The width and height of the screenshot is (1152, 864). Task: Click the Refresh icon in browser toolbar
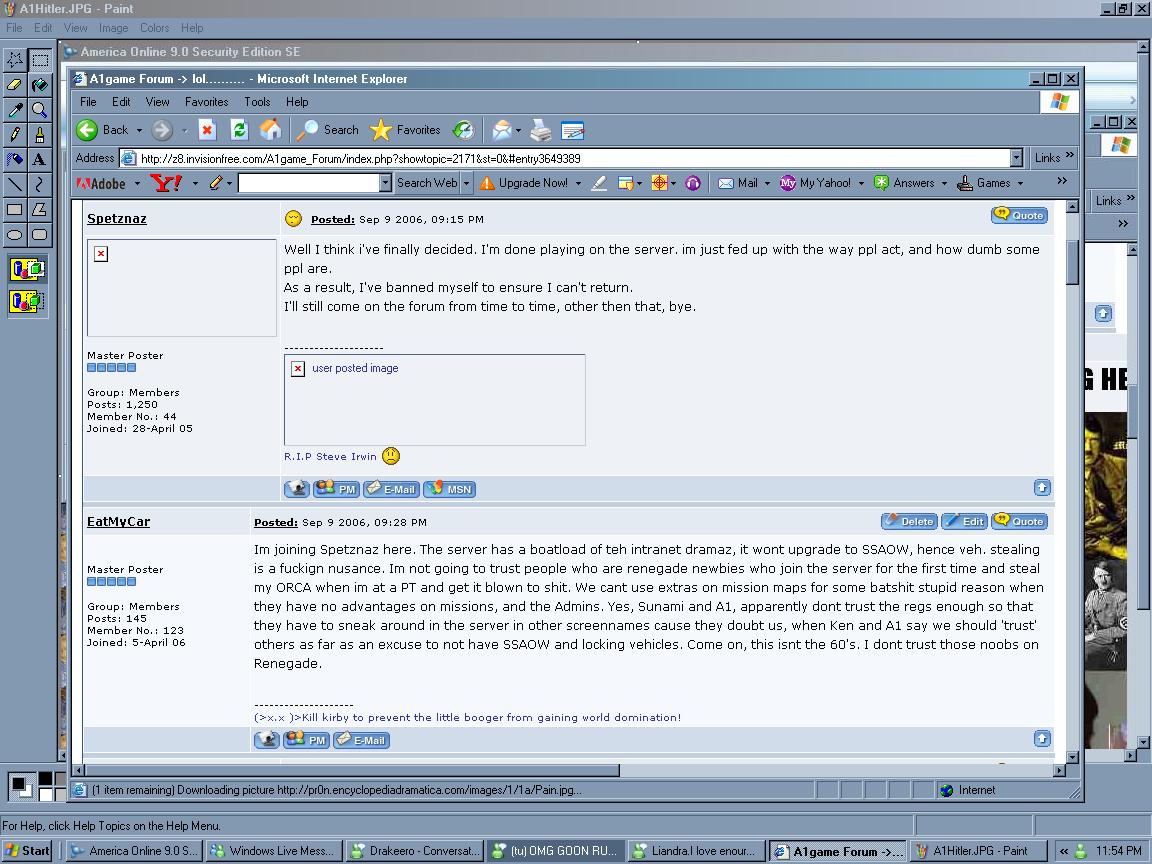coord(239,130)
